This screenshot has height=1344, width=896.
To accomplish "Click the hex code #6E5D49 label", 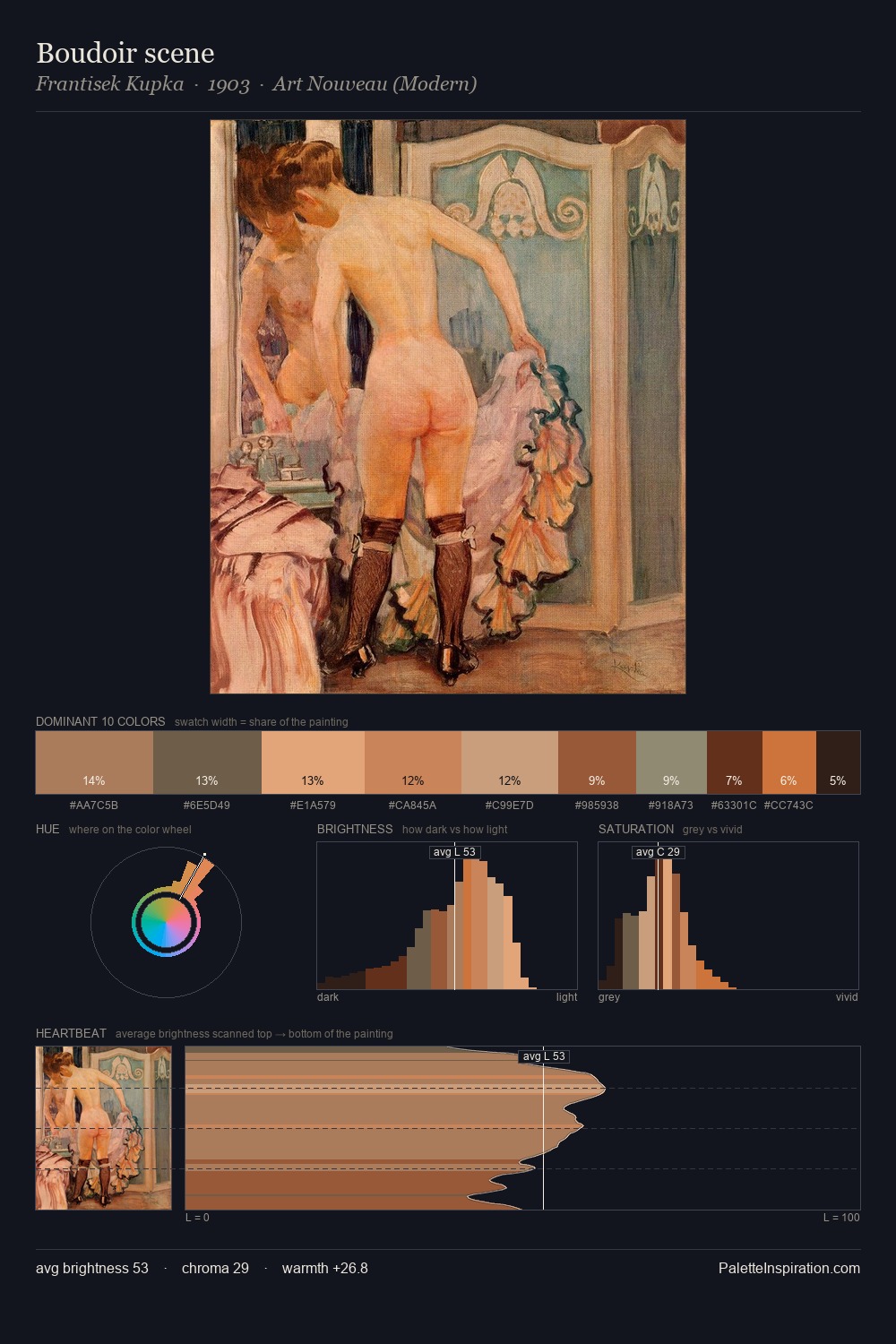I will coord(207,806).
